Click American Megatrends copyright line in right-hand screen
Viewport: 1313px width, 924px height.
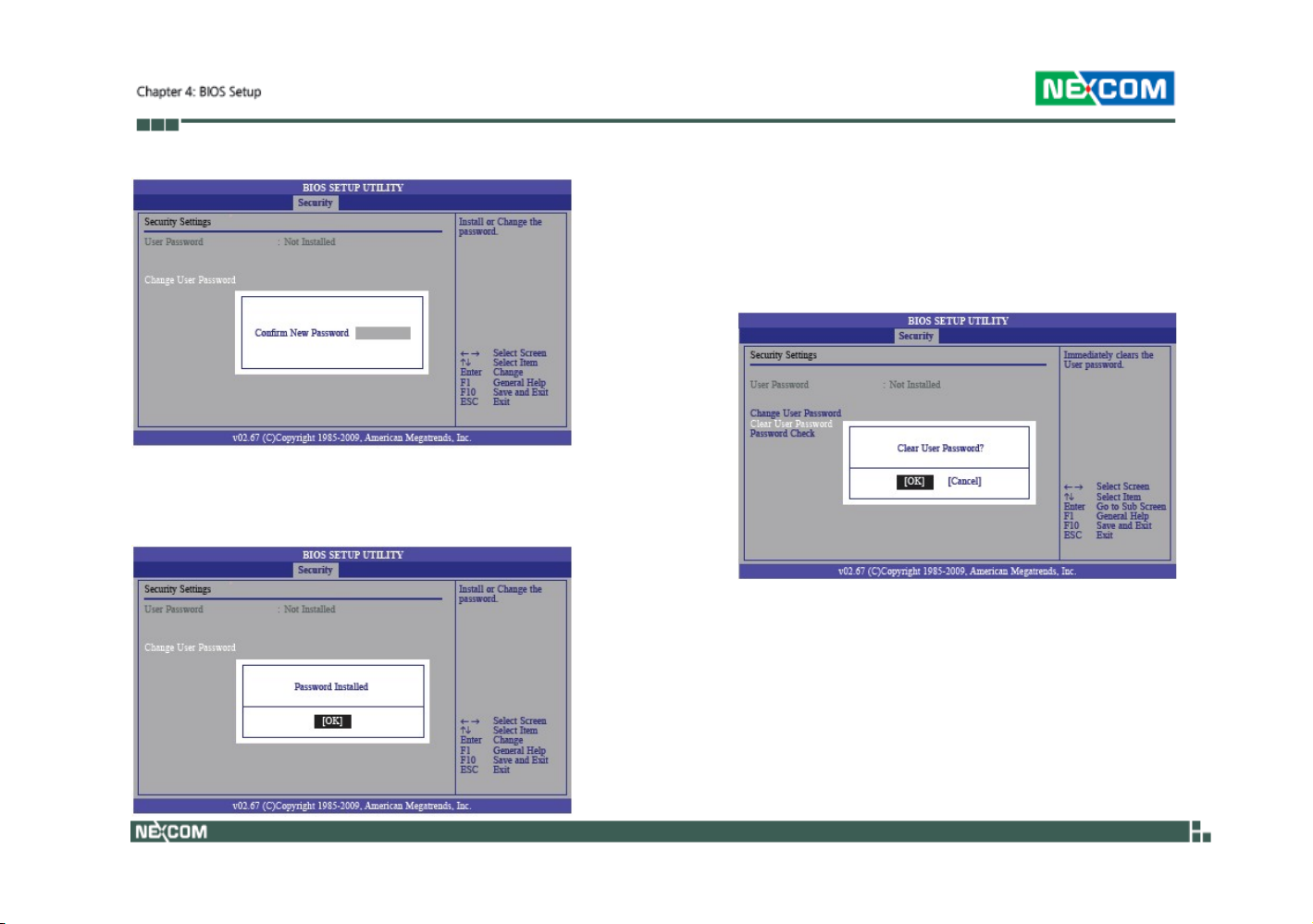pyautogui.click(x=957, y=572)
